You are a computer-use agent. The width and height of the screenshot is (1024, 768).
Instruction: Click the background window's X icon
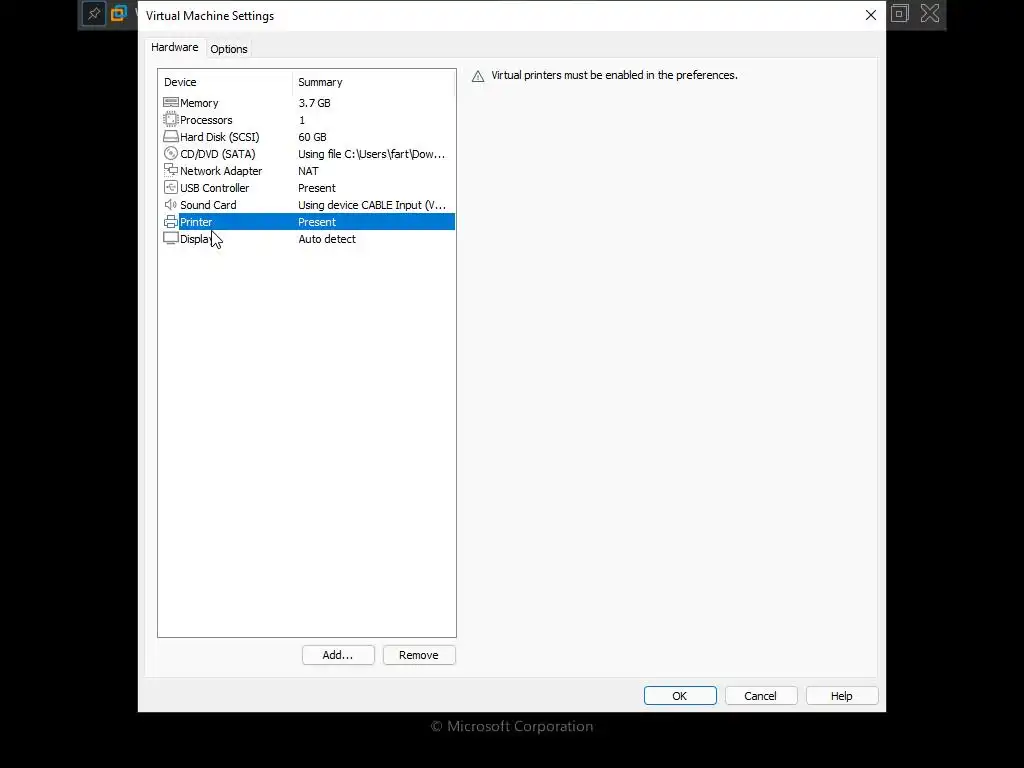point(930,13)
